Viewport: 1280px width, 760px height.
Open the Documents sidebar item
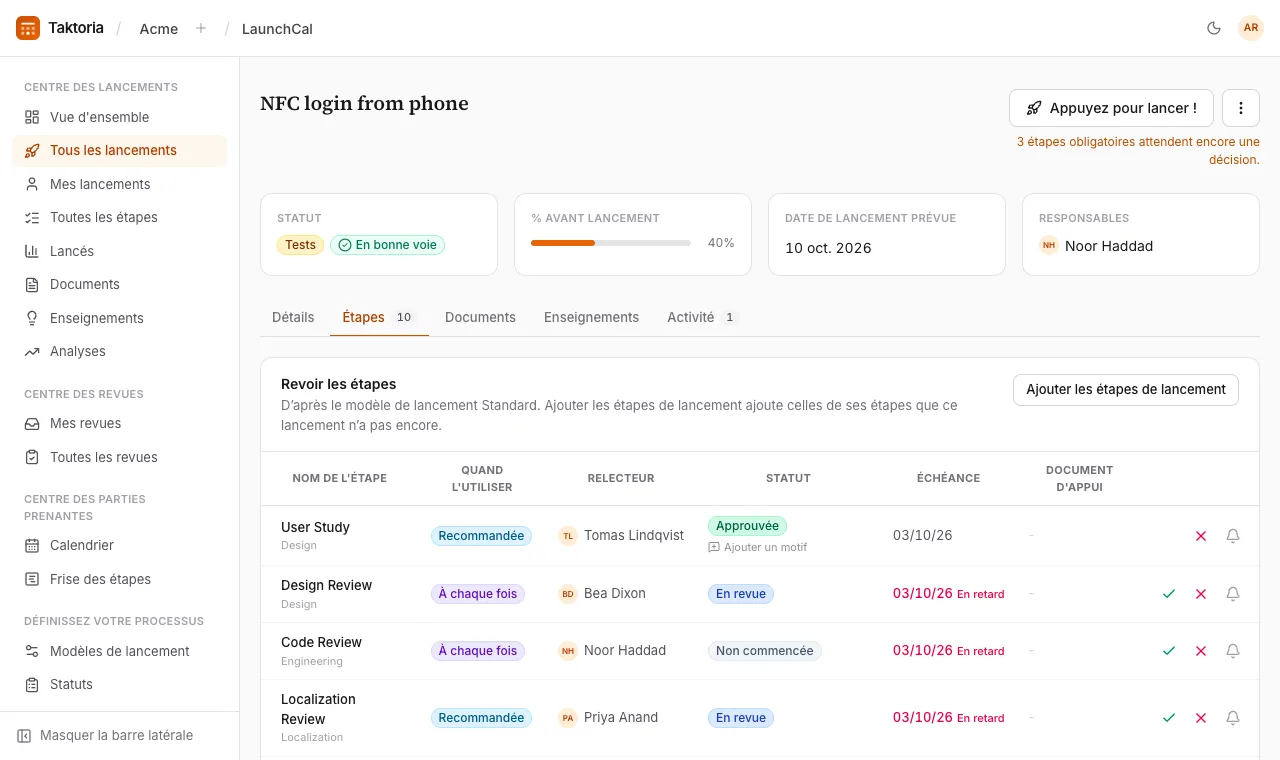pyautogui.click(x=119, y=284)
